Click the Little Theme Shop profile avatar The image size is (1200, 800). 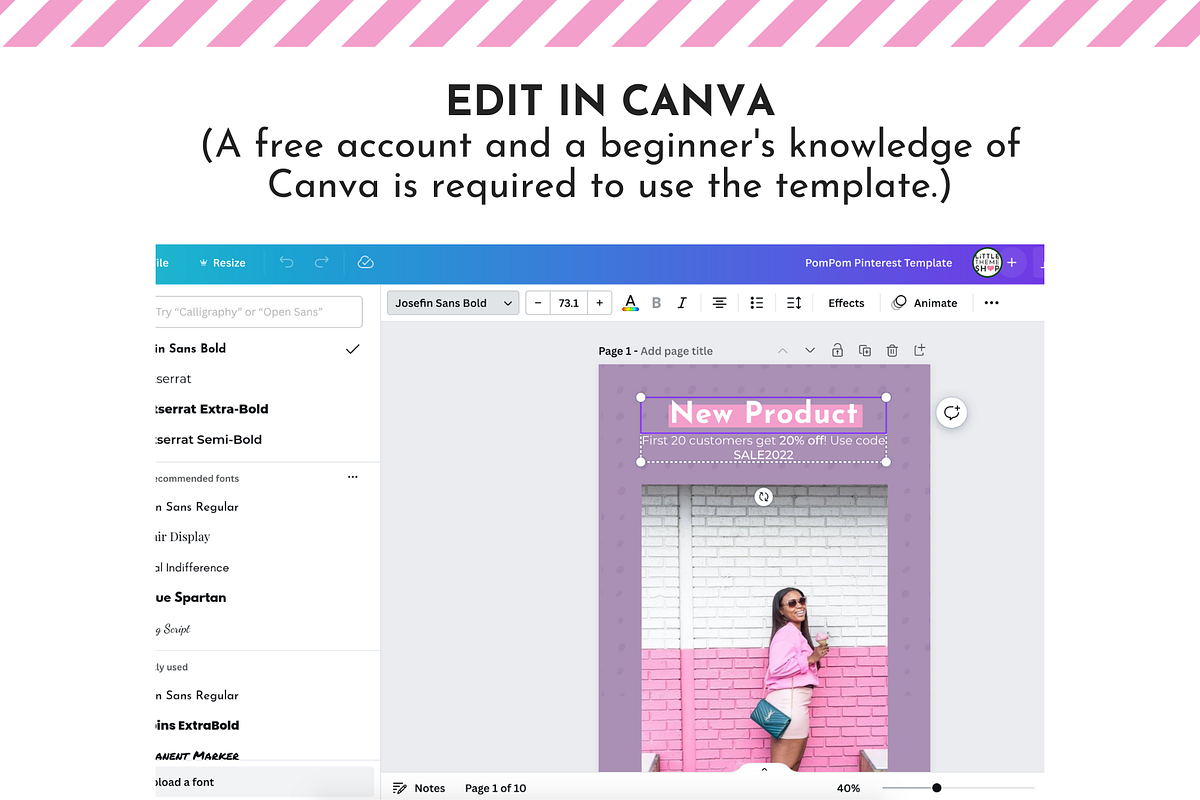pyautogui.click(x=987, y=262)
